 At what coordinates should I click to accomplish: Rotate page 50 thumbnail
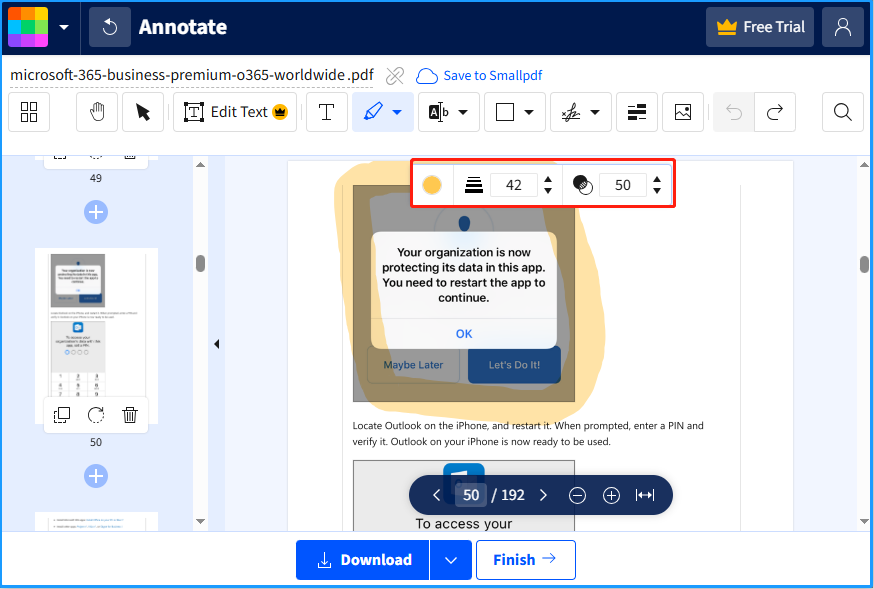96,415
